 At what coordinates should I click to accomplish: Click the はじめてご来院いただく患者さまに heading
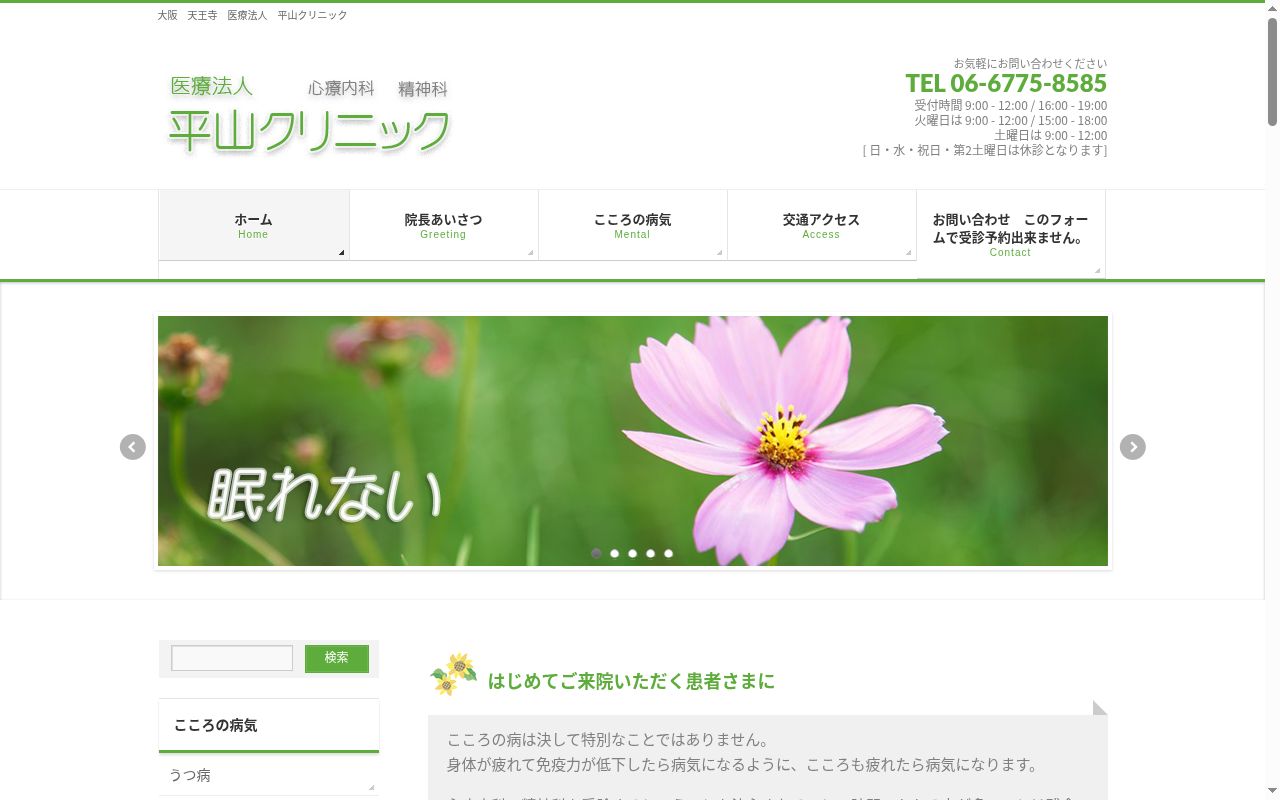pos(631,681)
